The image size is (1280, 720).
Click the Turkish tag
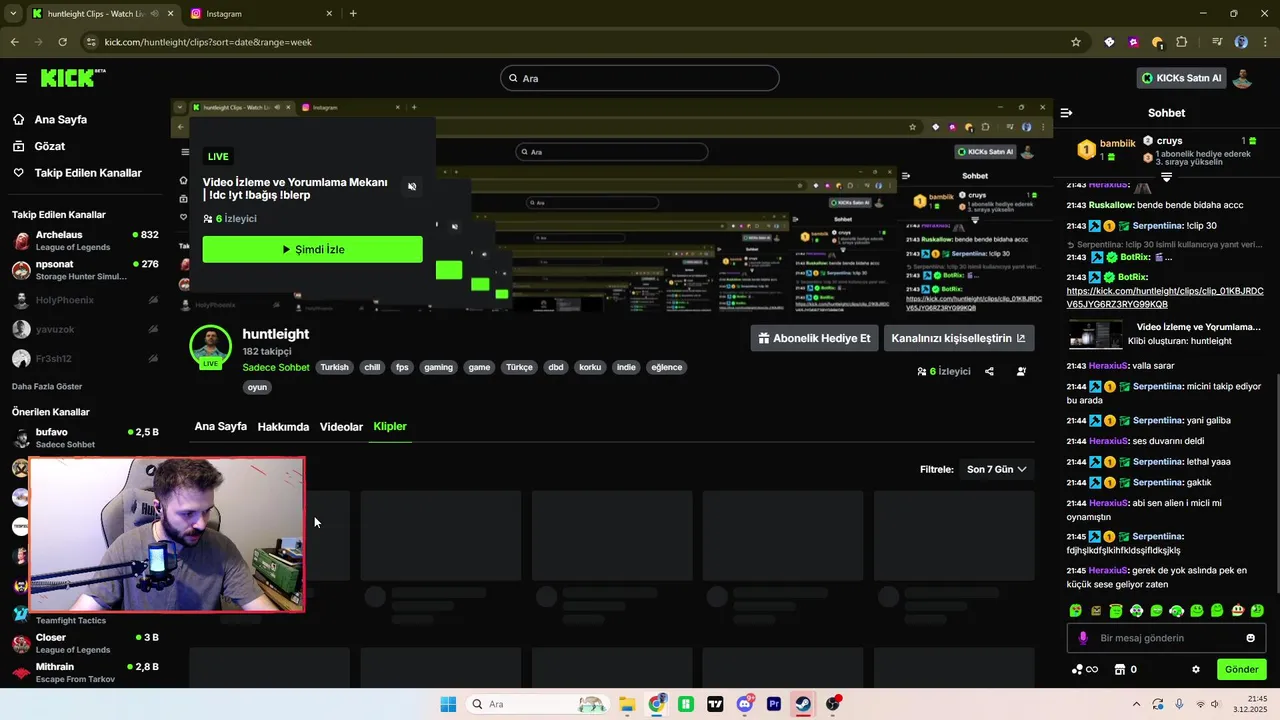point(334,367)
